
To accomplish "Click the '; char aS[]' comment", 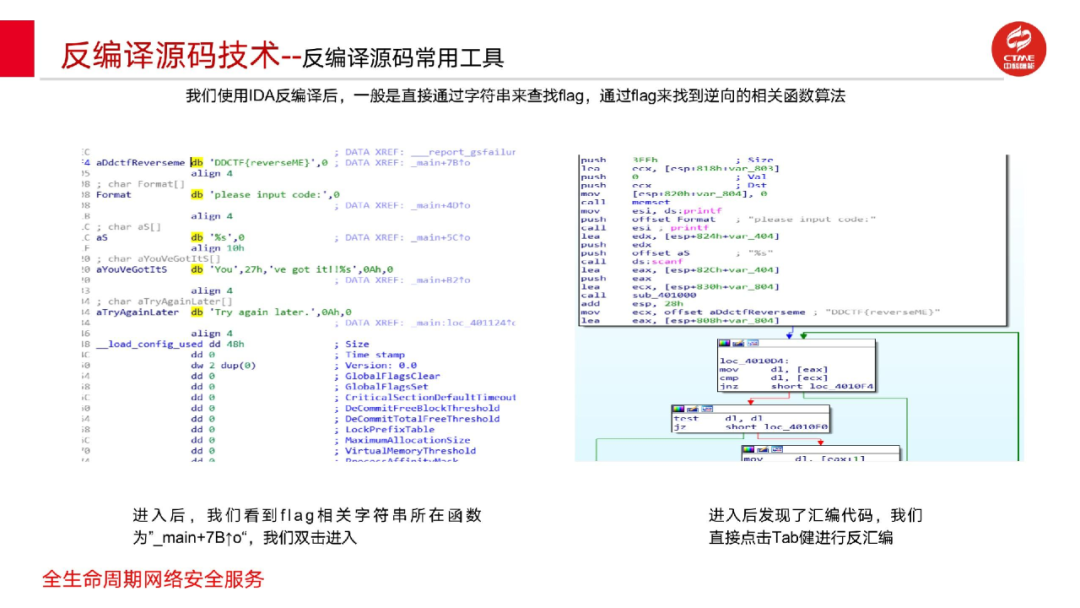I will 129,227.
